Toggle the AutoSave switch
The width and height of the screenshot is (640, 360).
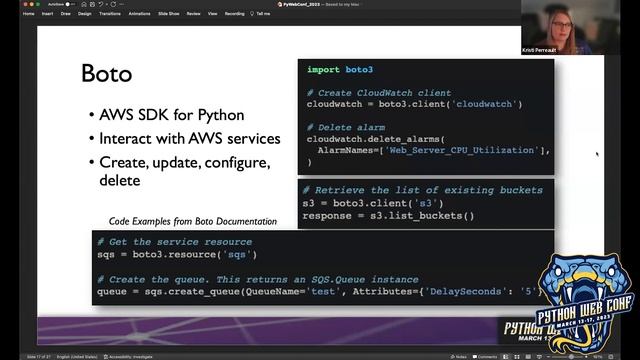tap(70, 4)
